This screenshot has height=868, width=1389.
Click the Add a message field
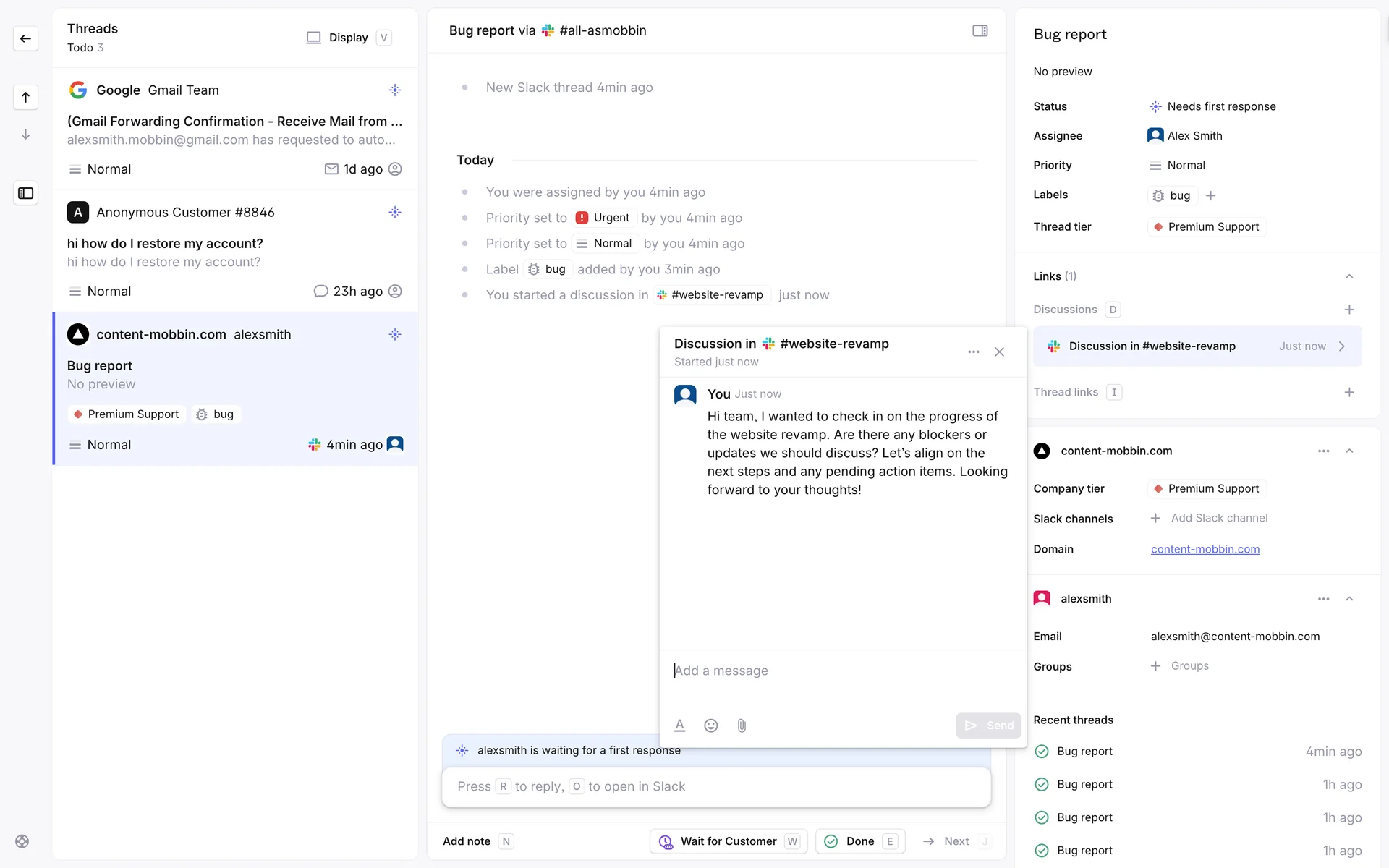pos(839,671)
